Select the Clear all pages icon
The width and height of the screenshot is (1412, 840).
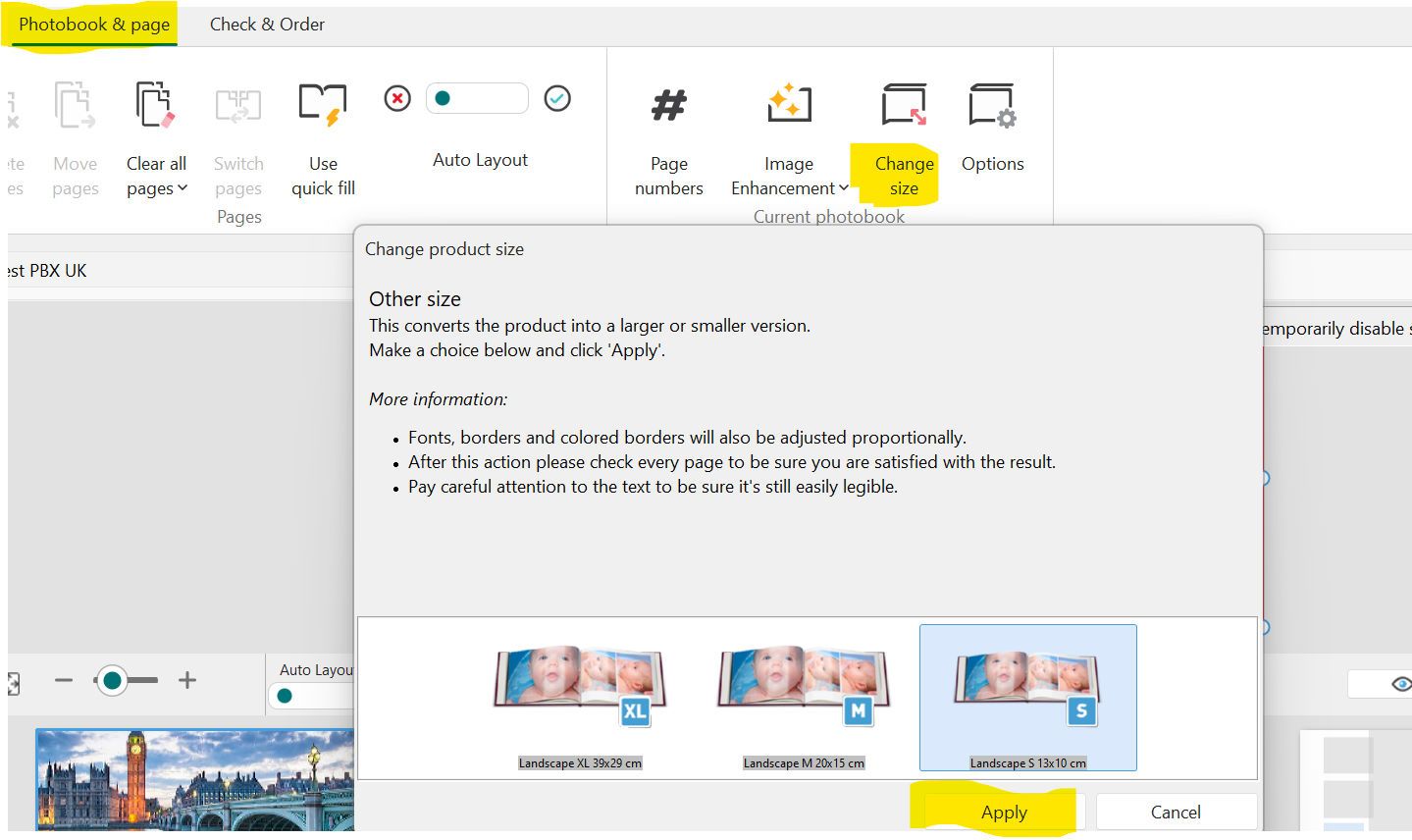click(x=154, y=104)
